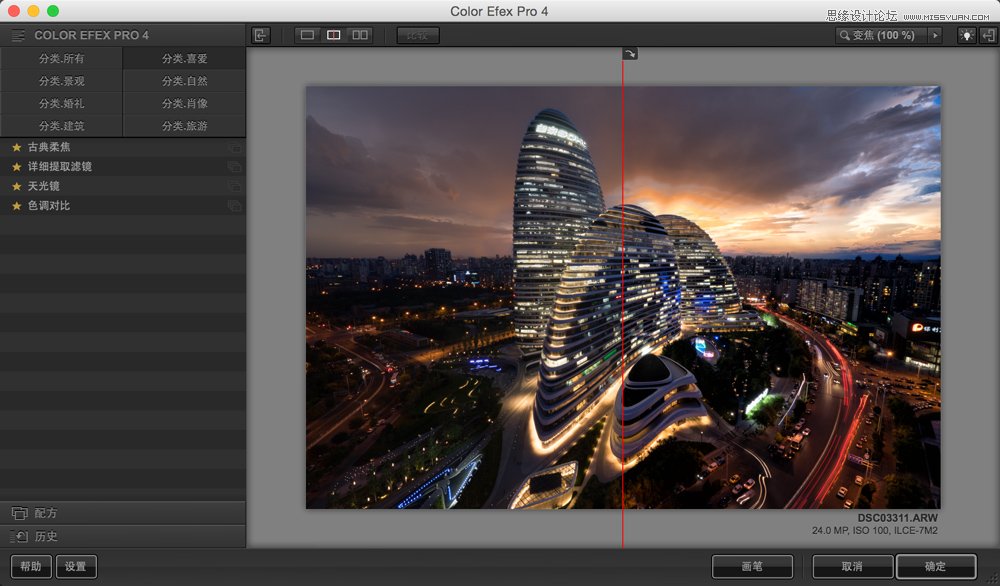1000x586 pixels.
Task: Click the DSC03311.ARW file name
Action: coord(897,518)
